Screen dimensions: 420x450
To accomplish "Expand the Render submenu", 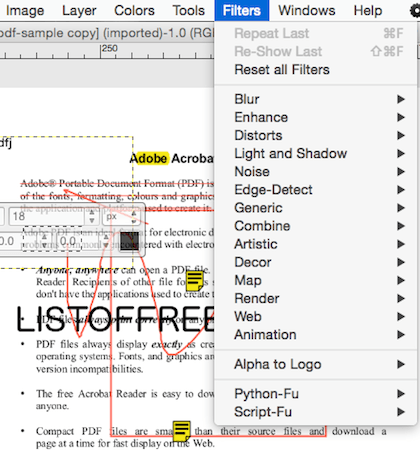I will click(x=315, y=298).
